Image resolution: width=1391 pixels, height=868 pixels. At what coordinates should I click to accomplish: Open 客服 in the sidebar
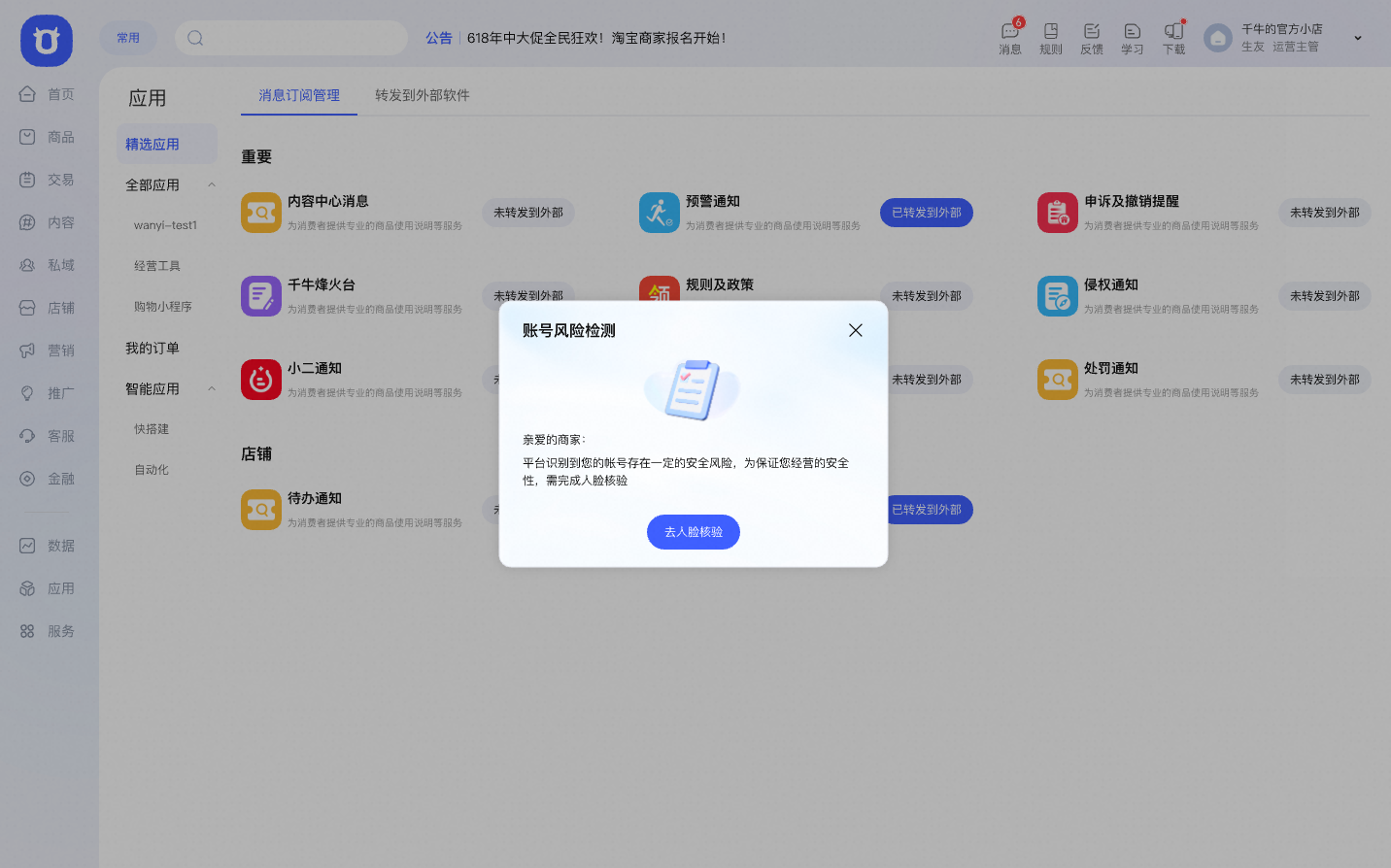click(x=48, y=436)
